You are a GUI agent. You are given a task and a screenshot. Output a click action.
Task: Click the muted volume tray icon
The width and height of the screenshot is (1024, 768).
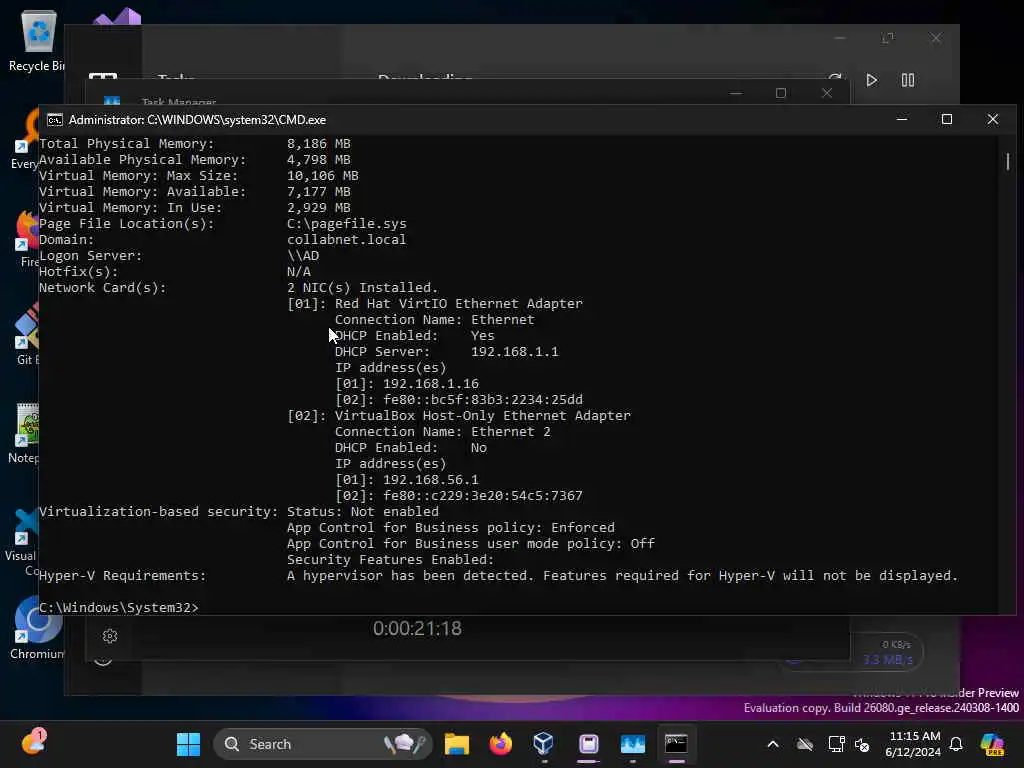pos(862,744)
